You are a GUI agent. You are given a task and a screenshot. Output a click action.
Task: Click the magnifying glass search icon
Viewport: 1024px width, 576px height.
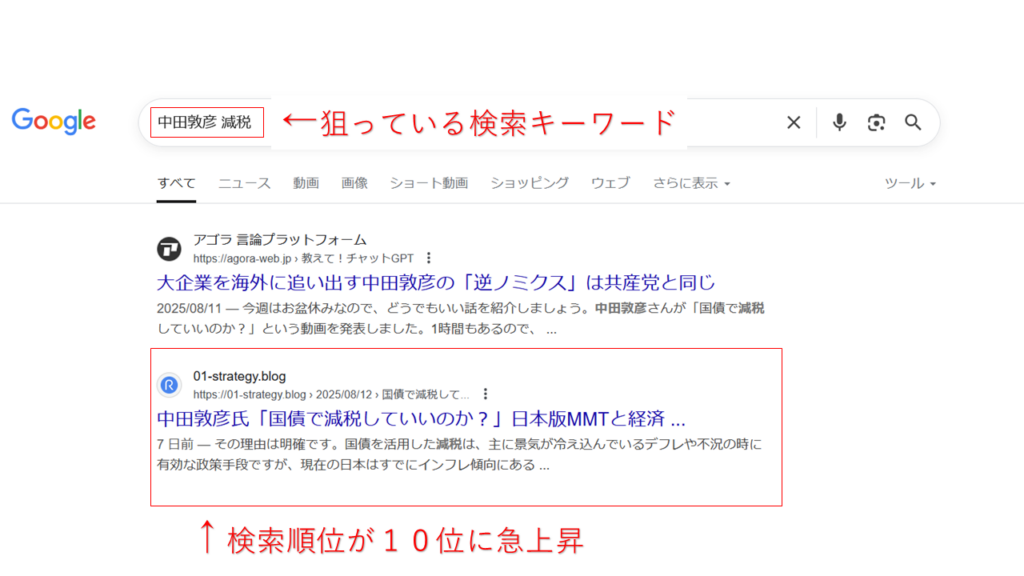tap(913, 122)
